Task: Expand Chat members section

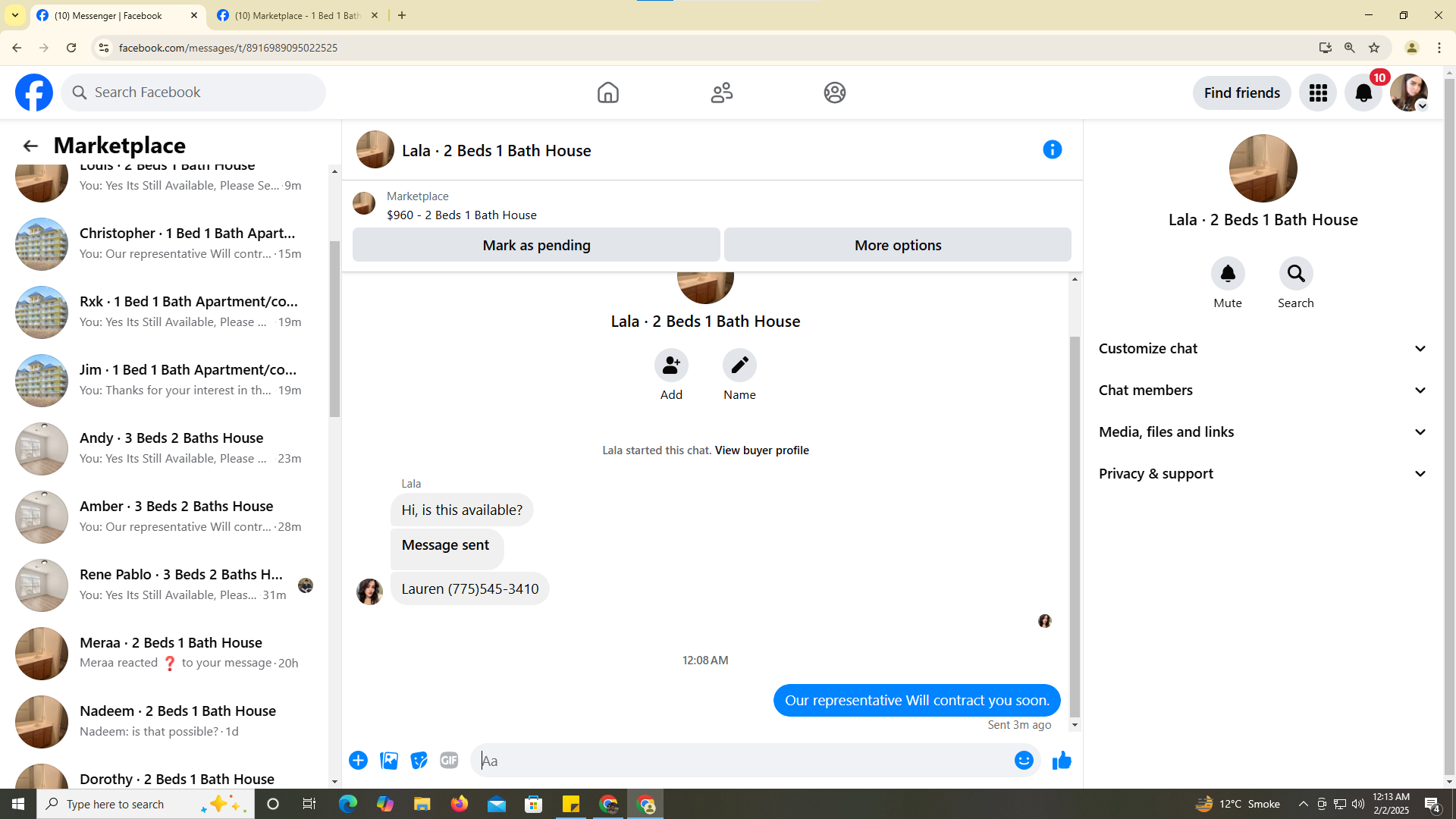Action: point(1263,390)
